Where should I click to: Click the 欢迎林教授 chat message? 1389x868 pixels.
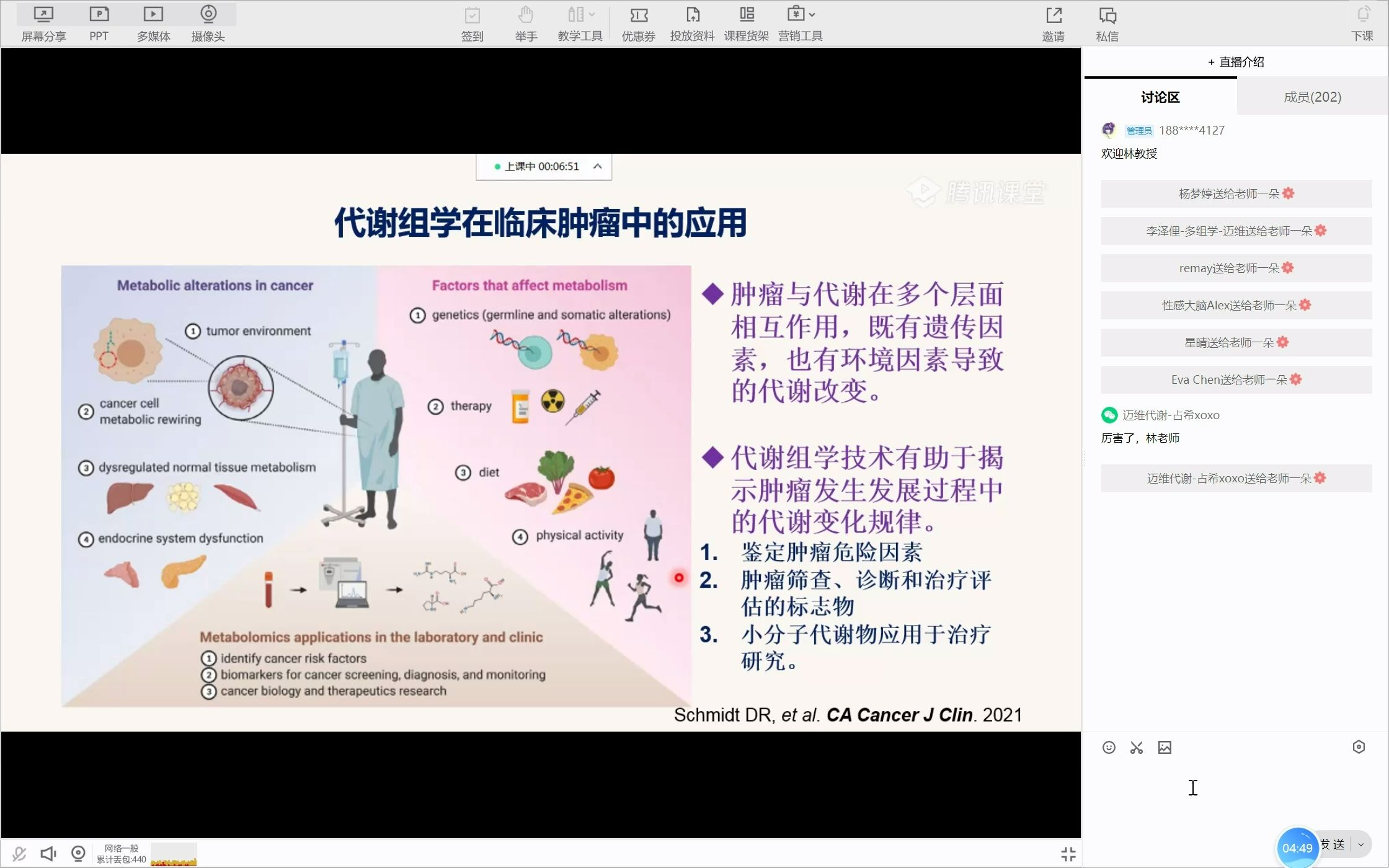coord(1129,154)
